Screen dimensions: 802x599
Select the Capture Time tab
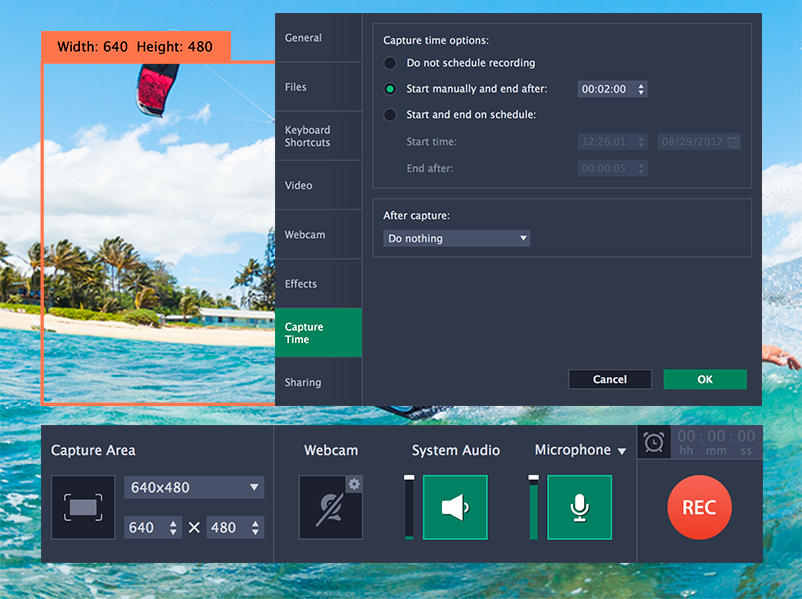pyautogui.click(x=318, y=332)
